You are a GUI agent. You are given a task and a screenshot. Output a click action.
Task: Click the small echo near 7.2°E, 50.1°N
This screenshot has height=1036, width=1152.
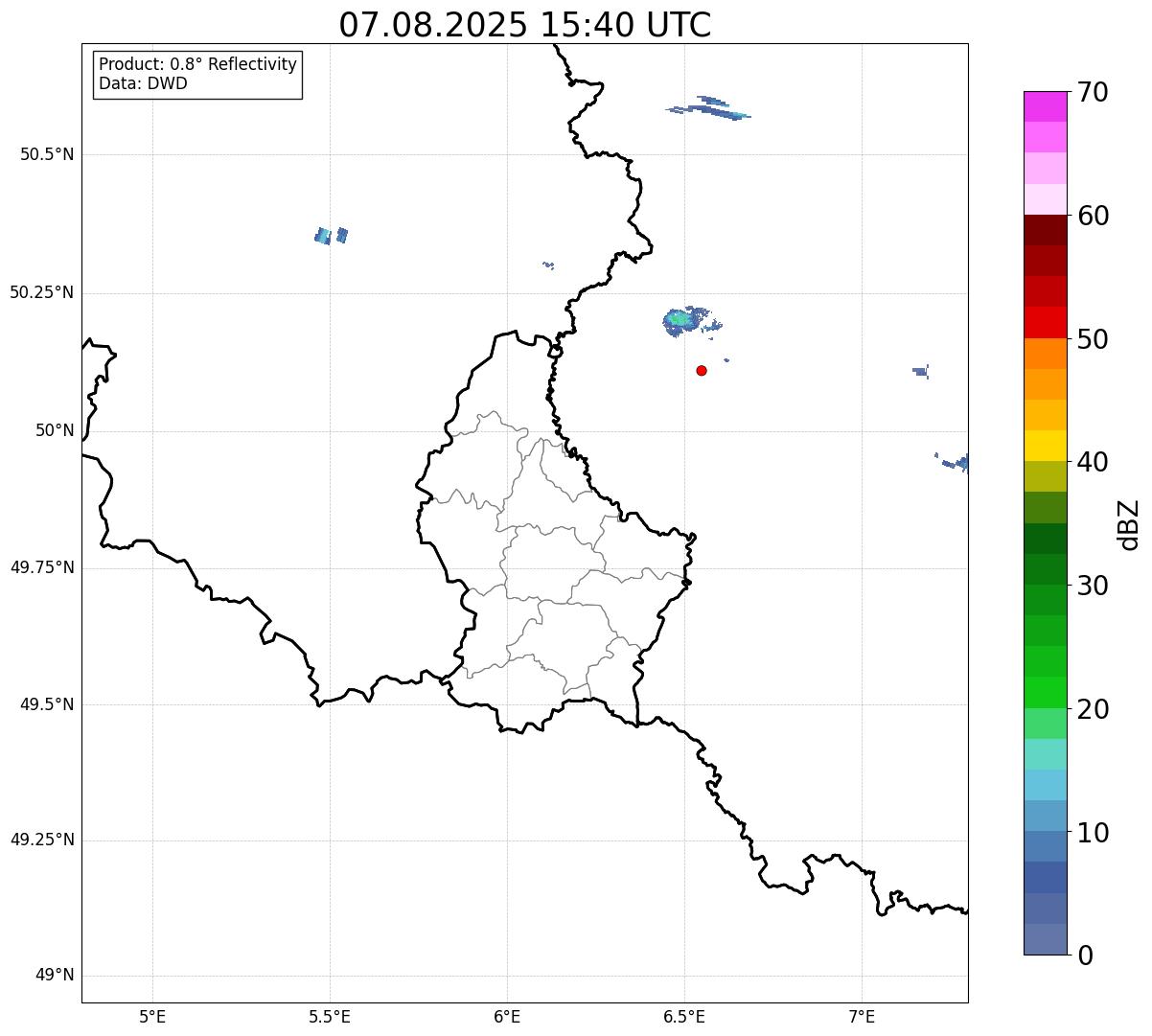tap(921, 371)
